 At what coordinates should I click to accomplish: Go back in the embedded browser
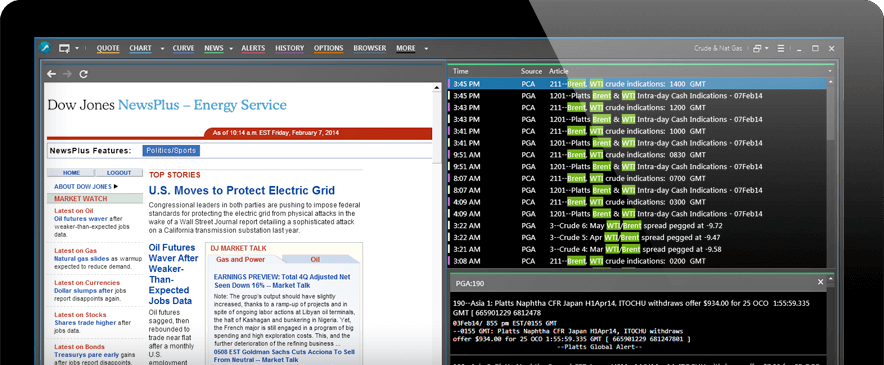click(x=51, y=74)
